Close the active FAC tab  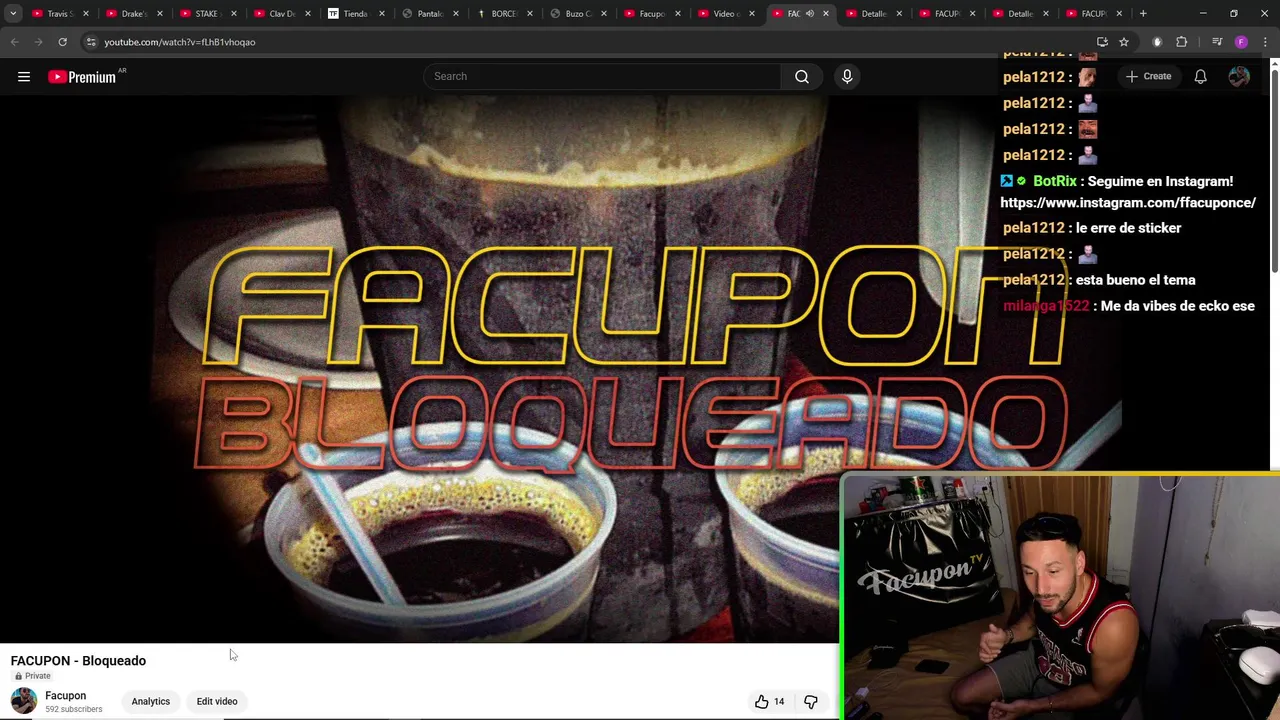click(826, 14)
